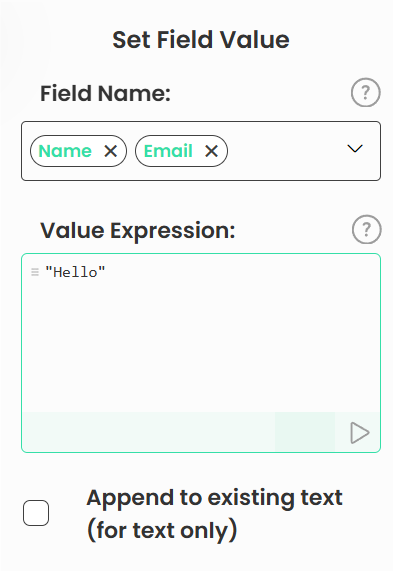Remove the Name tag with its X
393x571 pixels.
[x=111, y=151]
